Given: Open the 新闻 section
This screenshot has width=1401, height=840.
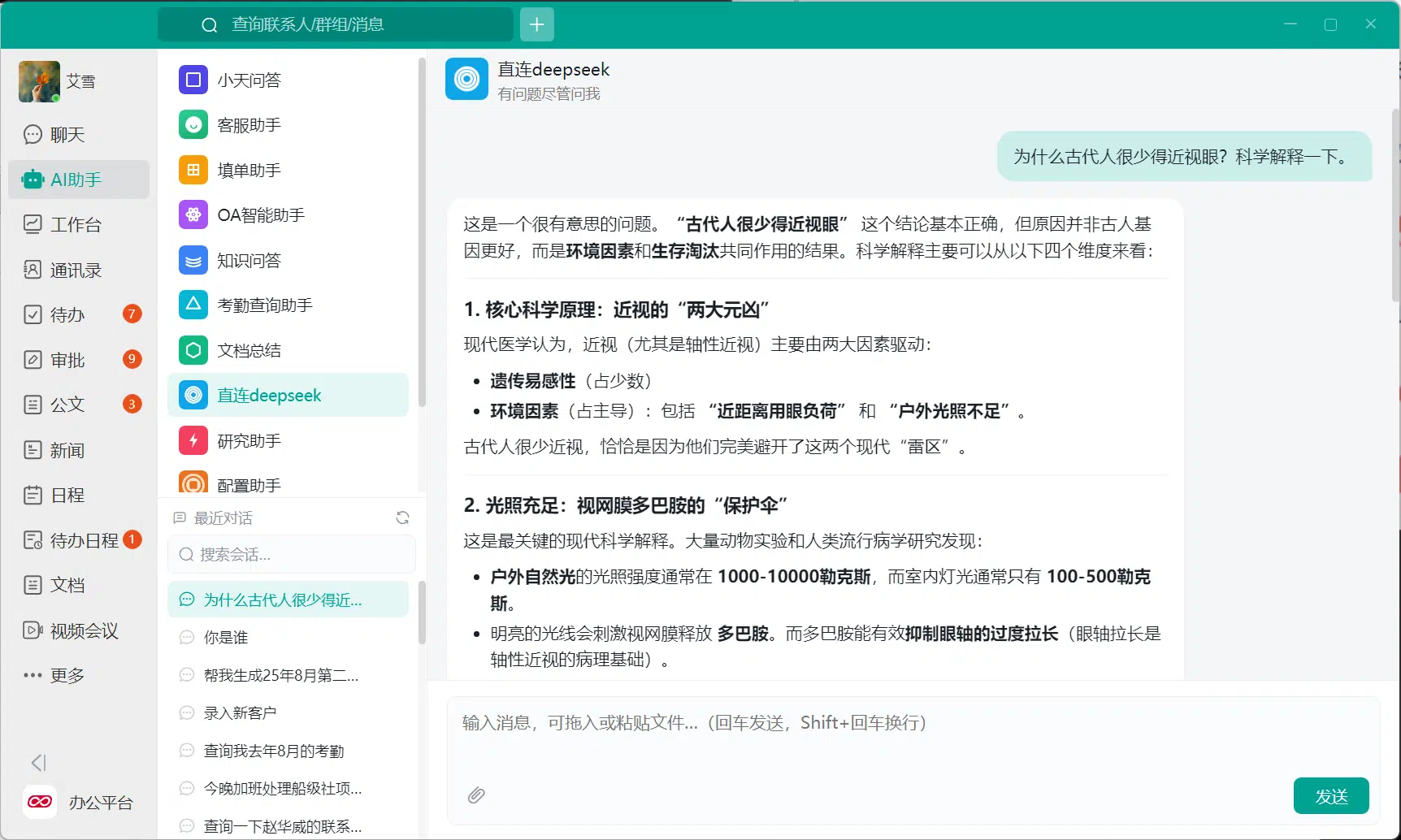Looking at the screenshot, I should pos(79,450).
